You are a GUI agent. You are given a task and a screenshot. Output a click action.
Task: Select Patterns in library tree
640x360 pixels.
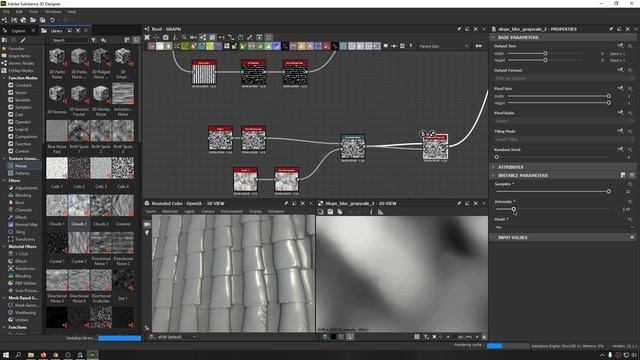coord(22,173)
